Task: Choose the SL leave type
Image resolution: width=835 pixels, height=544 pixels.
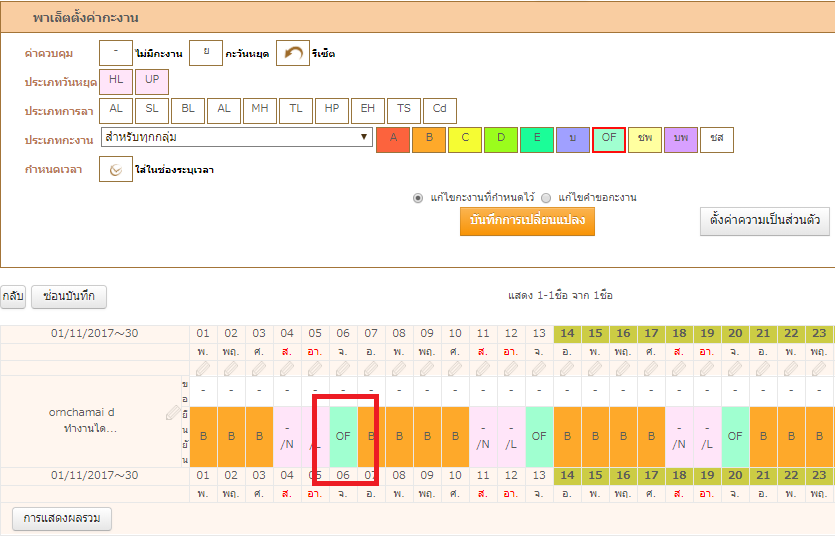Action: point(152,110)
